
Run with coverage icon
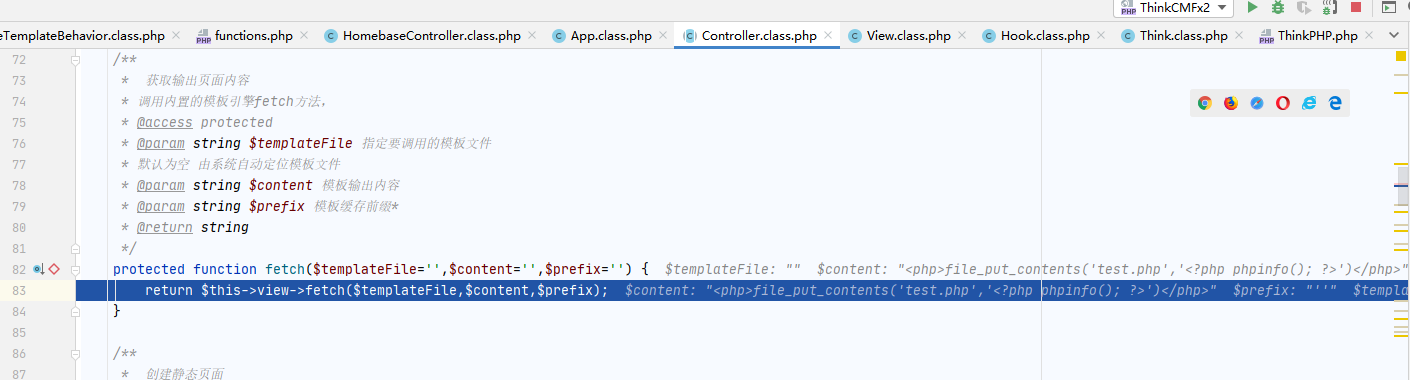[x=1304, y=7]
